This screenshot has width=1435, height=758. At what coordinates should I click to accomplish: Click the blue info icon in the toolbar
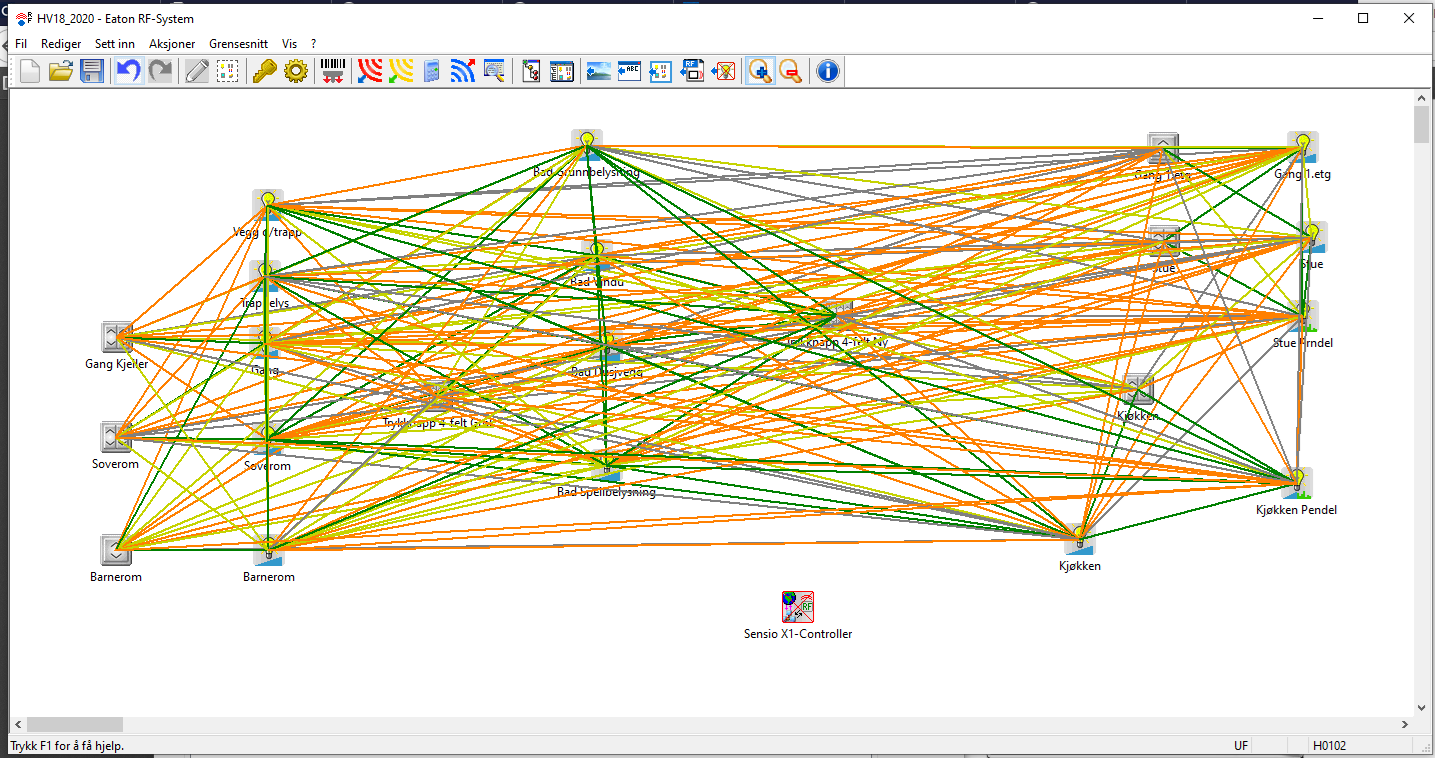(827, 71)
